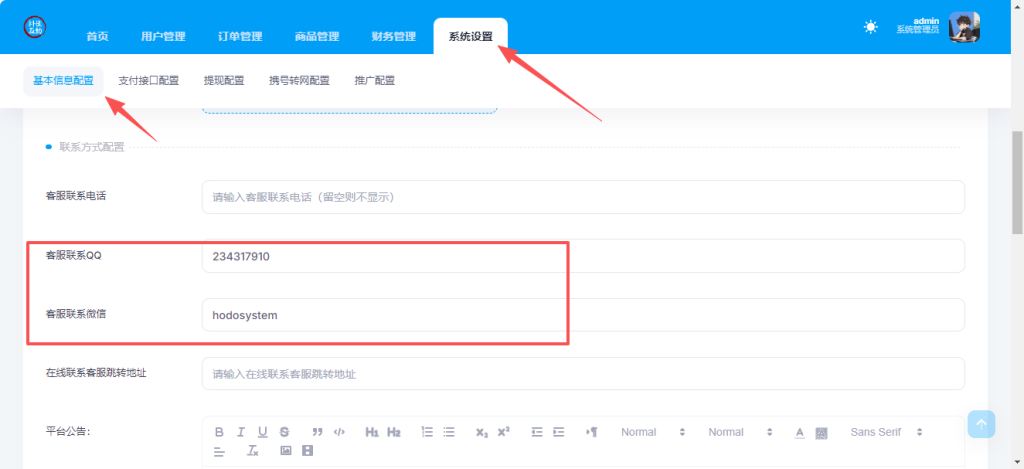Open the Normal dropdown beside the text color icon
Viewport: 1024px width, 469px height.
click(740, 432)
